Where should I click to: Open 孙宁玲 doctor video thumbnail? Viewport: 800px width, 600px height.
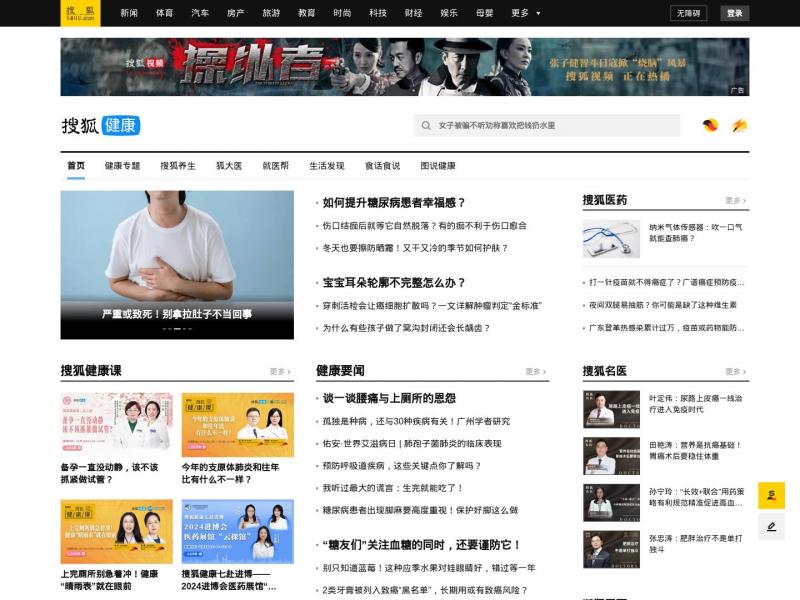click(x=611, y=503)
